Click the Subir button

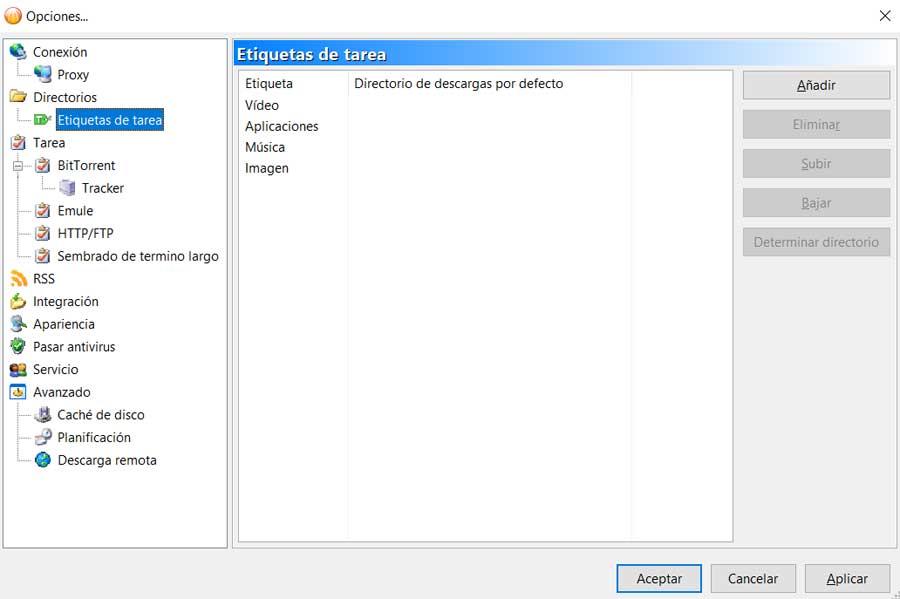click(816, 164)
